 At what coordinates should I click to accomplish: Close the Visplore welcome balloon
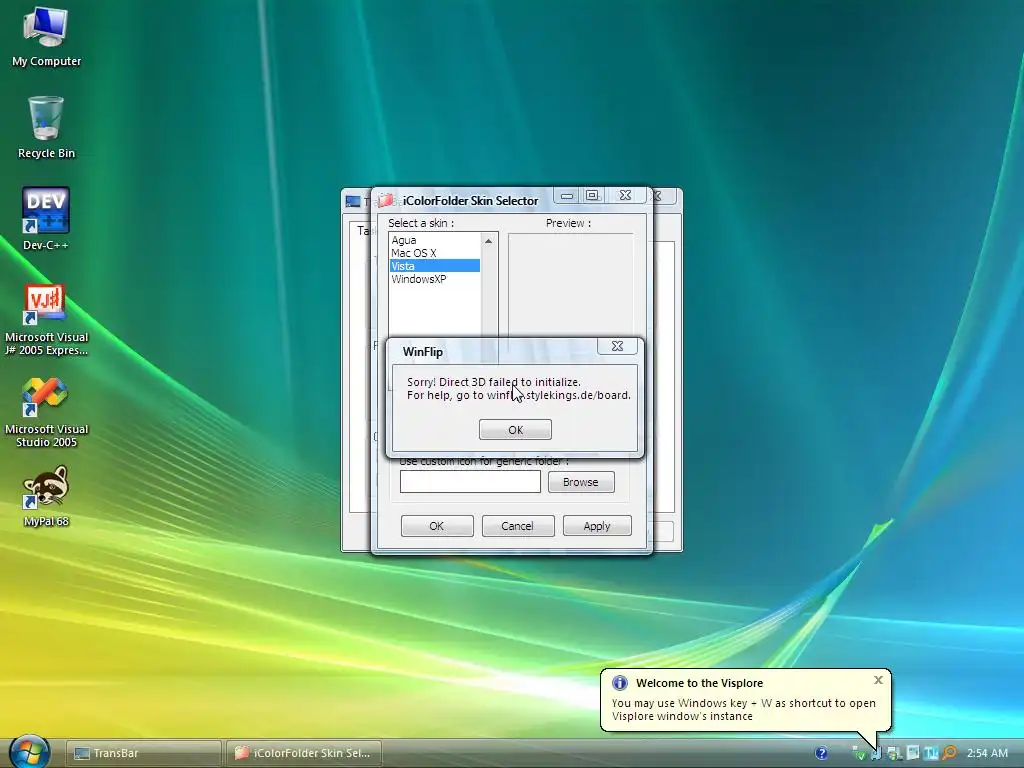point(878,680)
